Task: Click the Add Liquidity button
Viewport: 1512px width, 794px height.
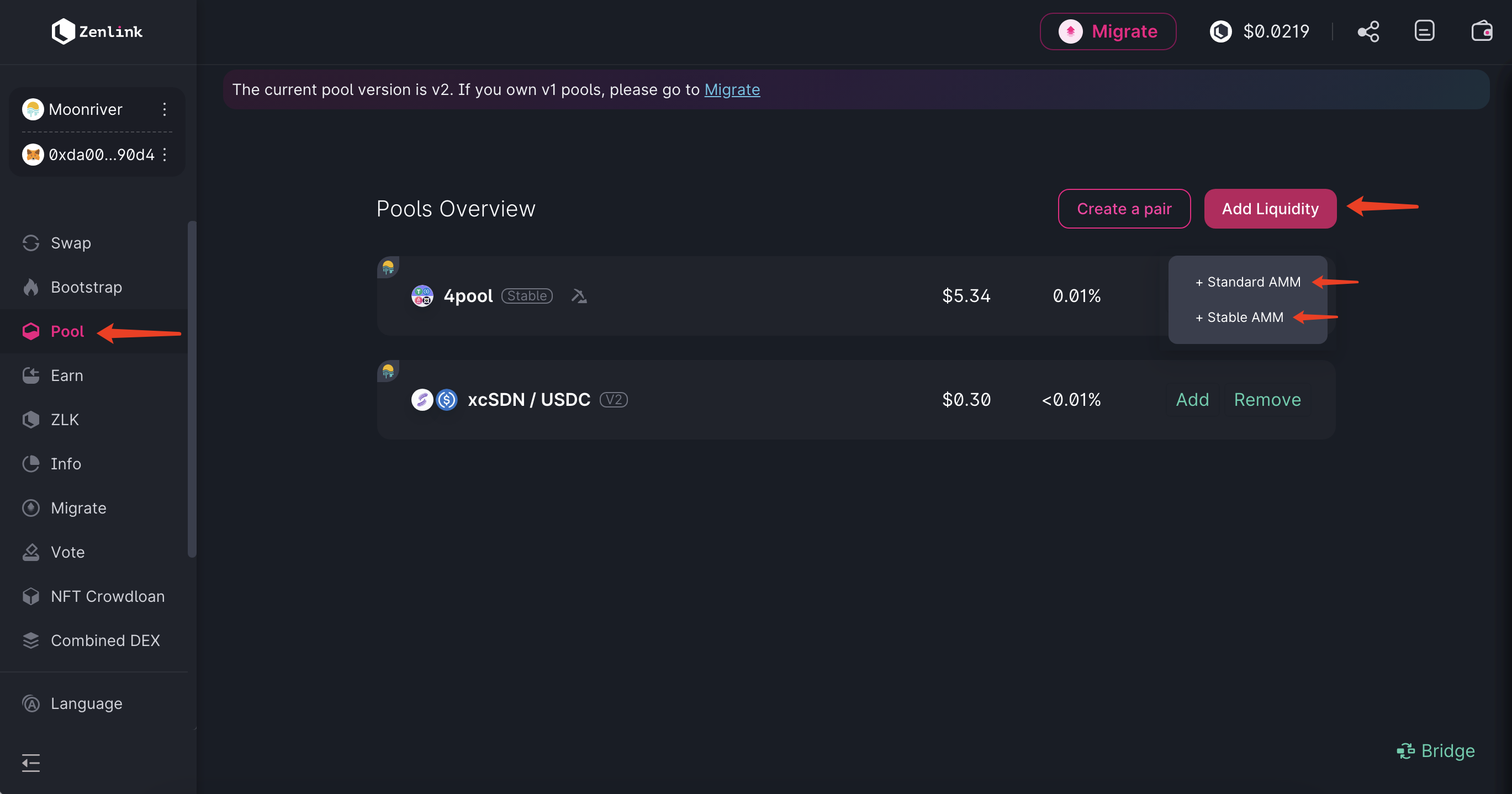Action: point(1270,209)
